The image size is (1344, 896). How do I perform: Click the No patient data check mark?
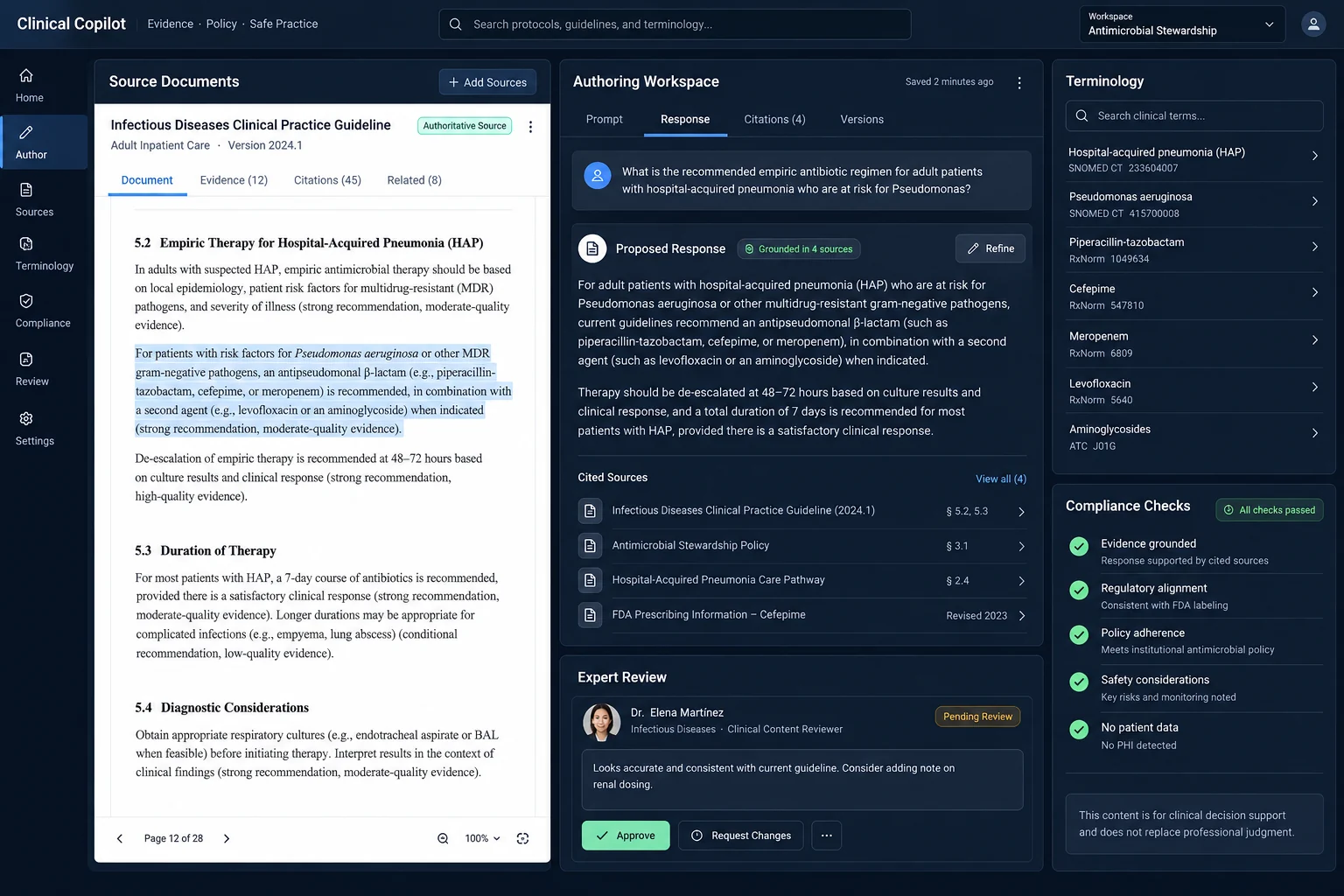pos(1079,730)
